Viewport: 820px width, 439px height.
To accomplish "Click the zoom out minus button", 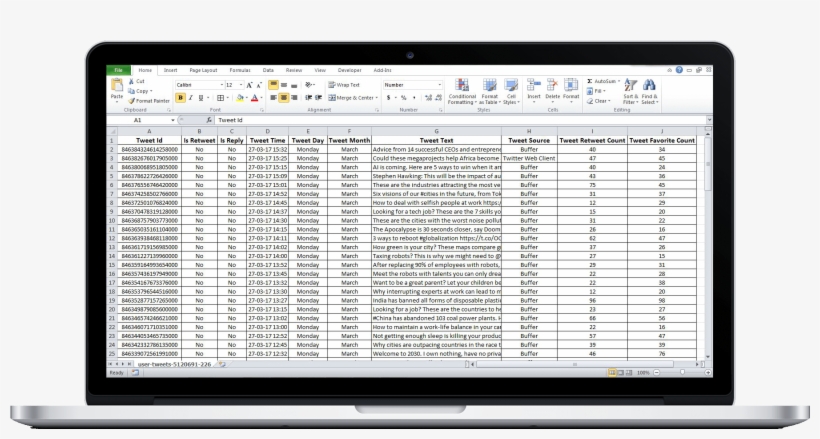I will 657,373.
